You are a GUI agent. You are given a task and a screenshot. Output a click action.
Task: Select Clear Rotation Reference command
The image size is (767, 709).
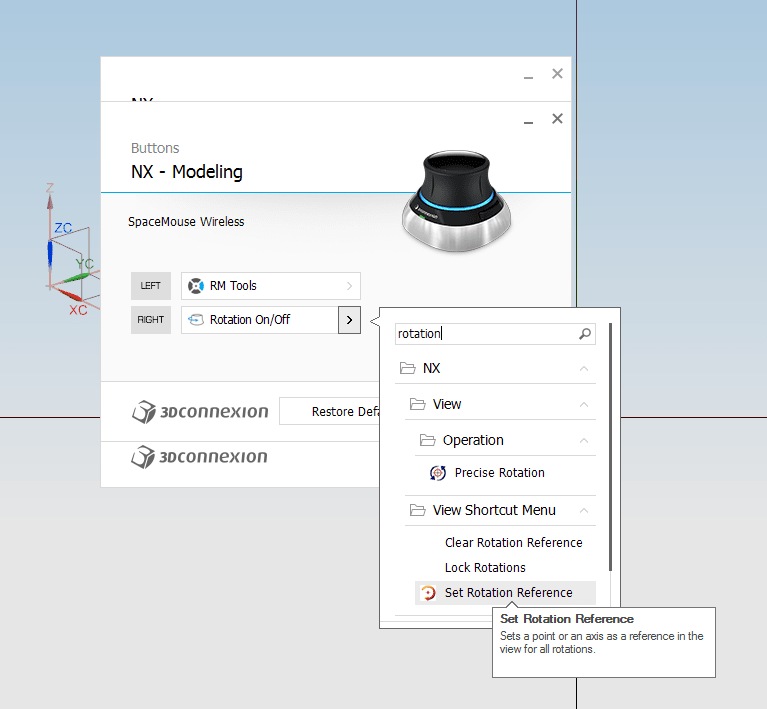(x=505, y=543)
